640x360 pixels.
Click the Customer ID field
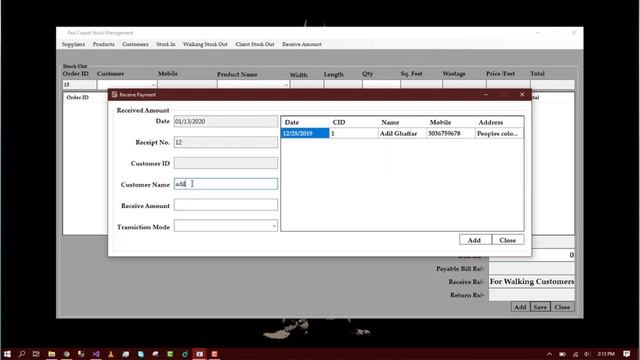(226, 163)
